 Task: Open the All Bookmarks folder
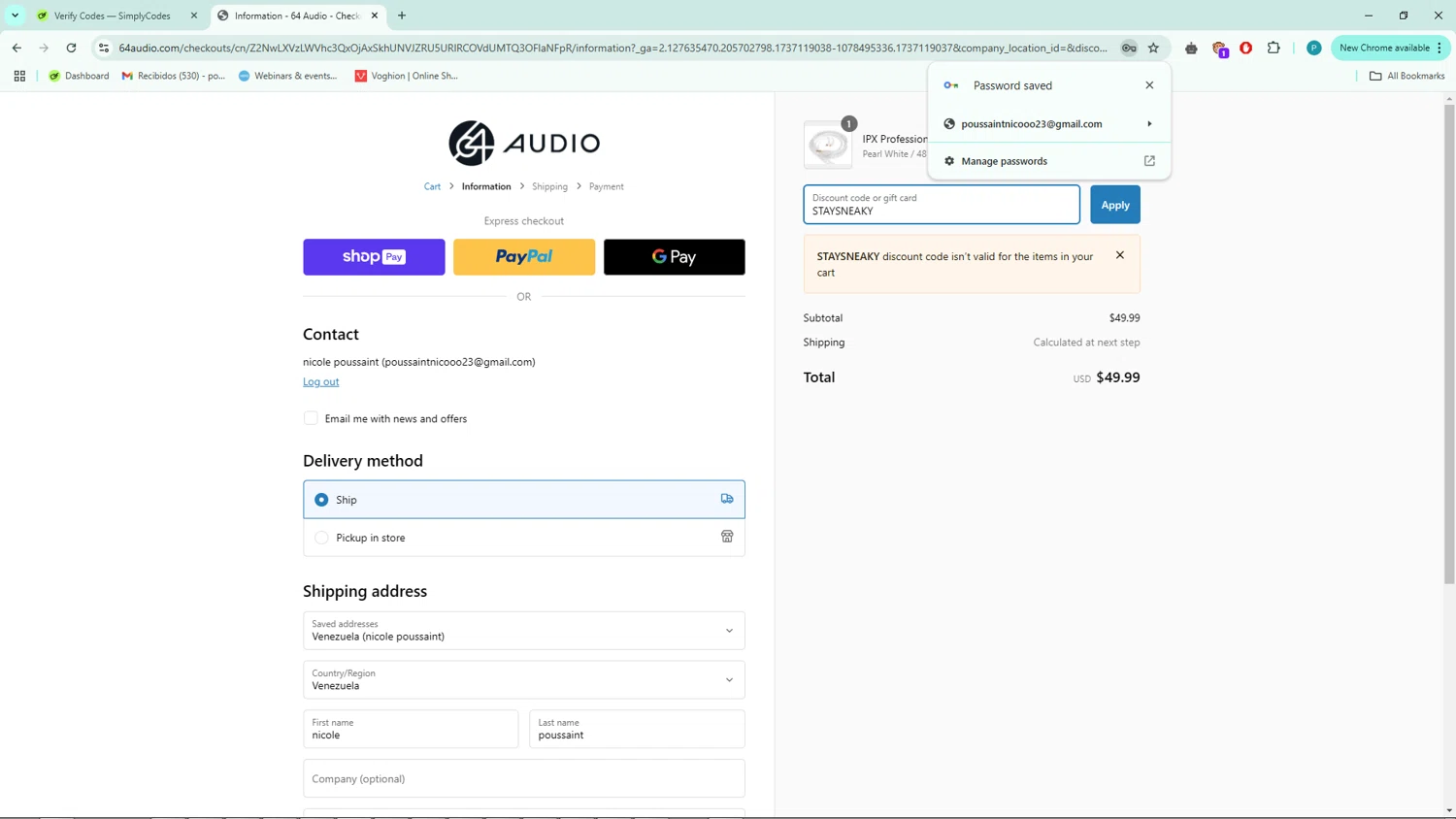coord(1406,76)
